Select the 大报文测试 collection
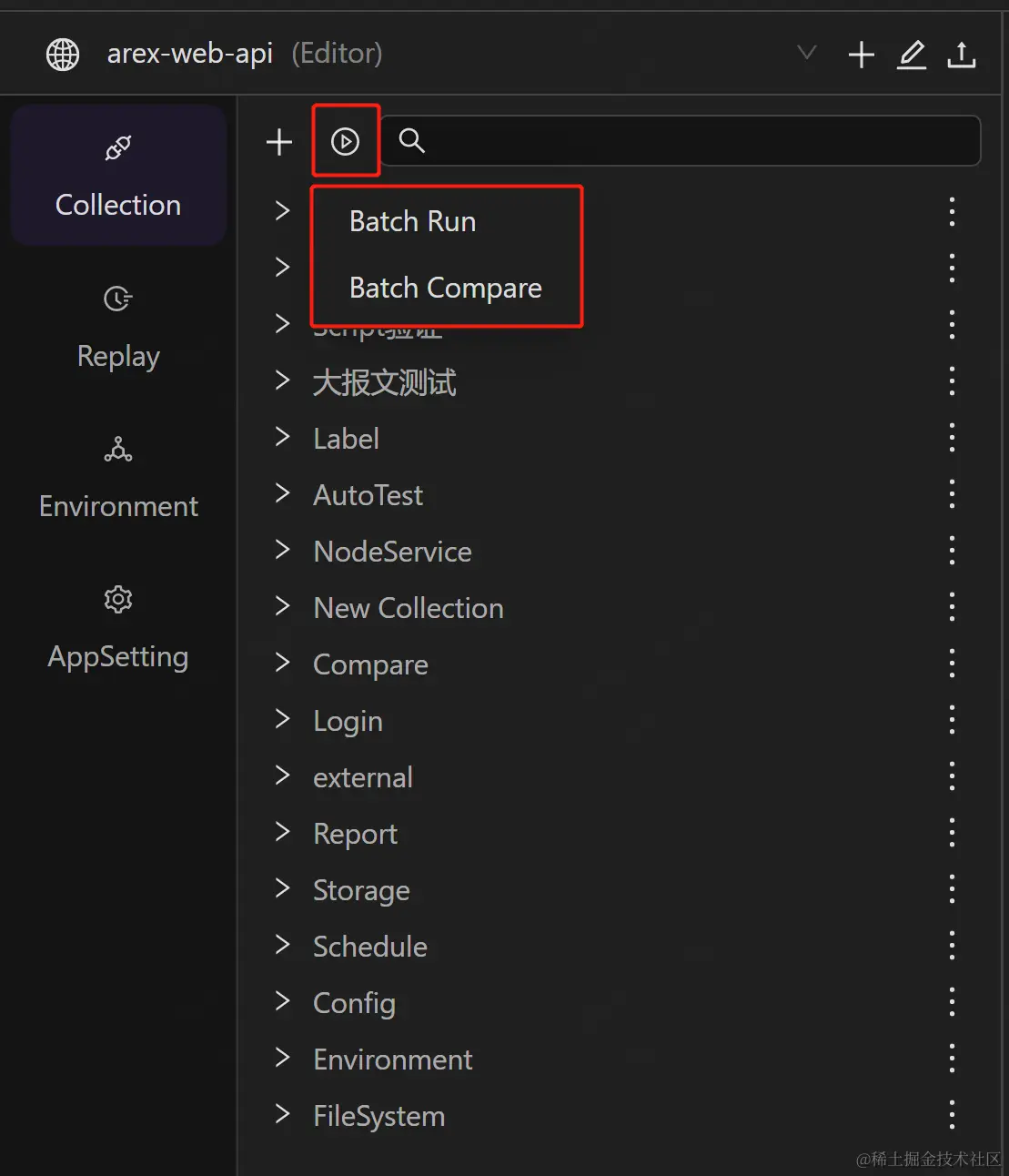Viewport: 1009px width, 1176px height. click(x=384, y=382)
